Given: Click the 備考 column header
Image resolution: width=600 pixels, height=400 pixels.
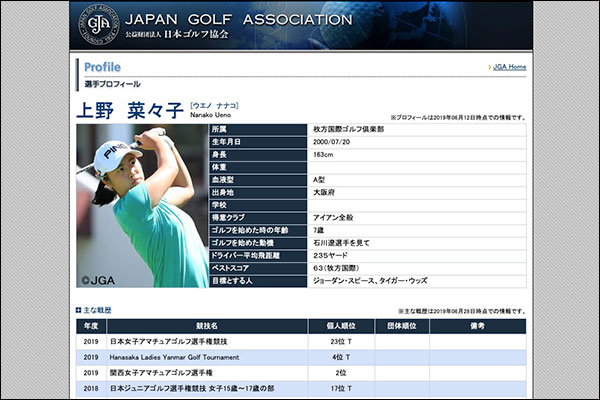Looking at the screenshot, I should (477, 326).
